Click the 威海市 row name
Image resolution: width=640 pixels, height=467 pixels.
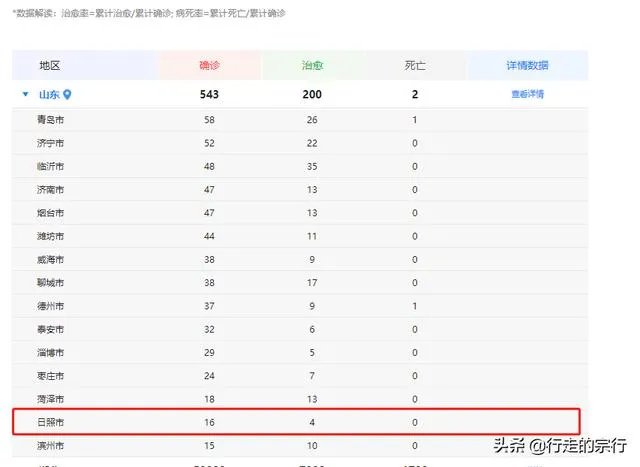pyautogui.click(x=51, y=260)
